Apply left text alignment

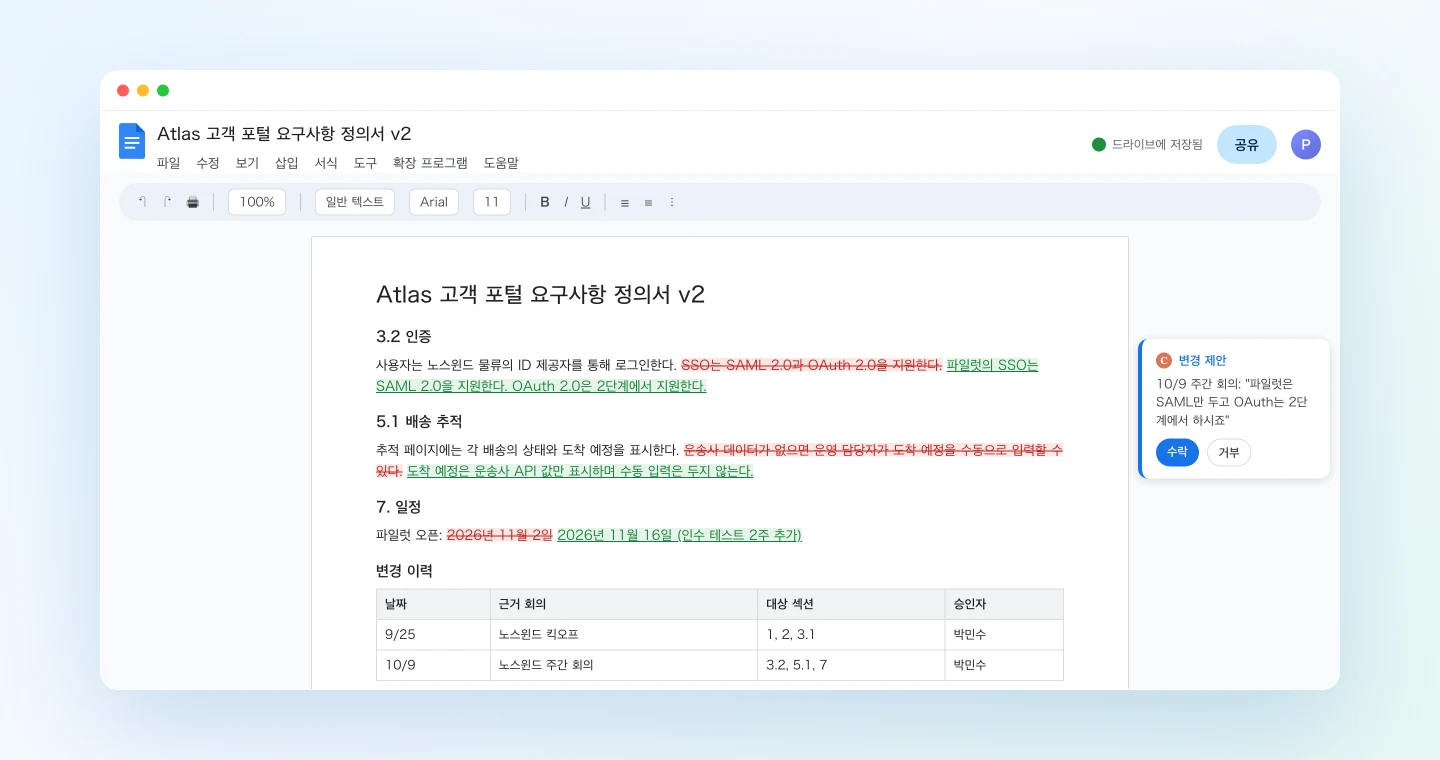[x=625, y=202]
